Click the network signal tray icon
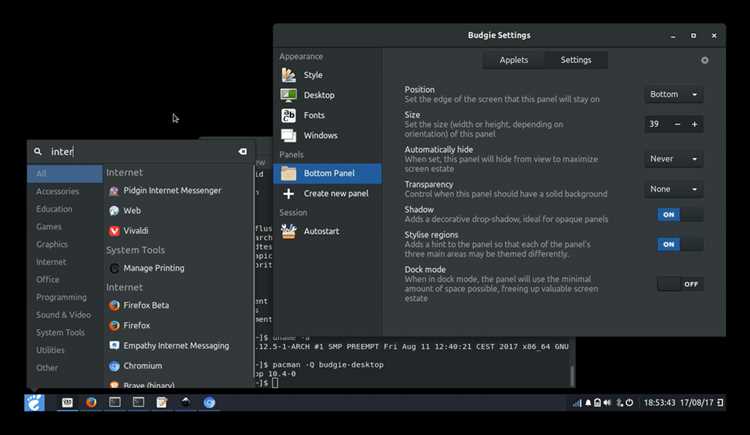The height and width of the screenshot is (435, 750). (577, 403)
